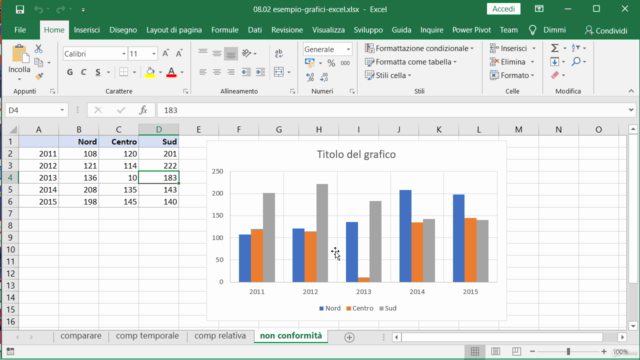The image size is (640, 360).
Task: Open the font size 11 dropdown
Action: (x=154, y=54)
